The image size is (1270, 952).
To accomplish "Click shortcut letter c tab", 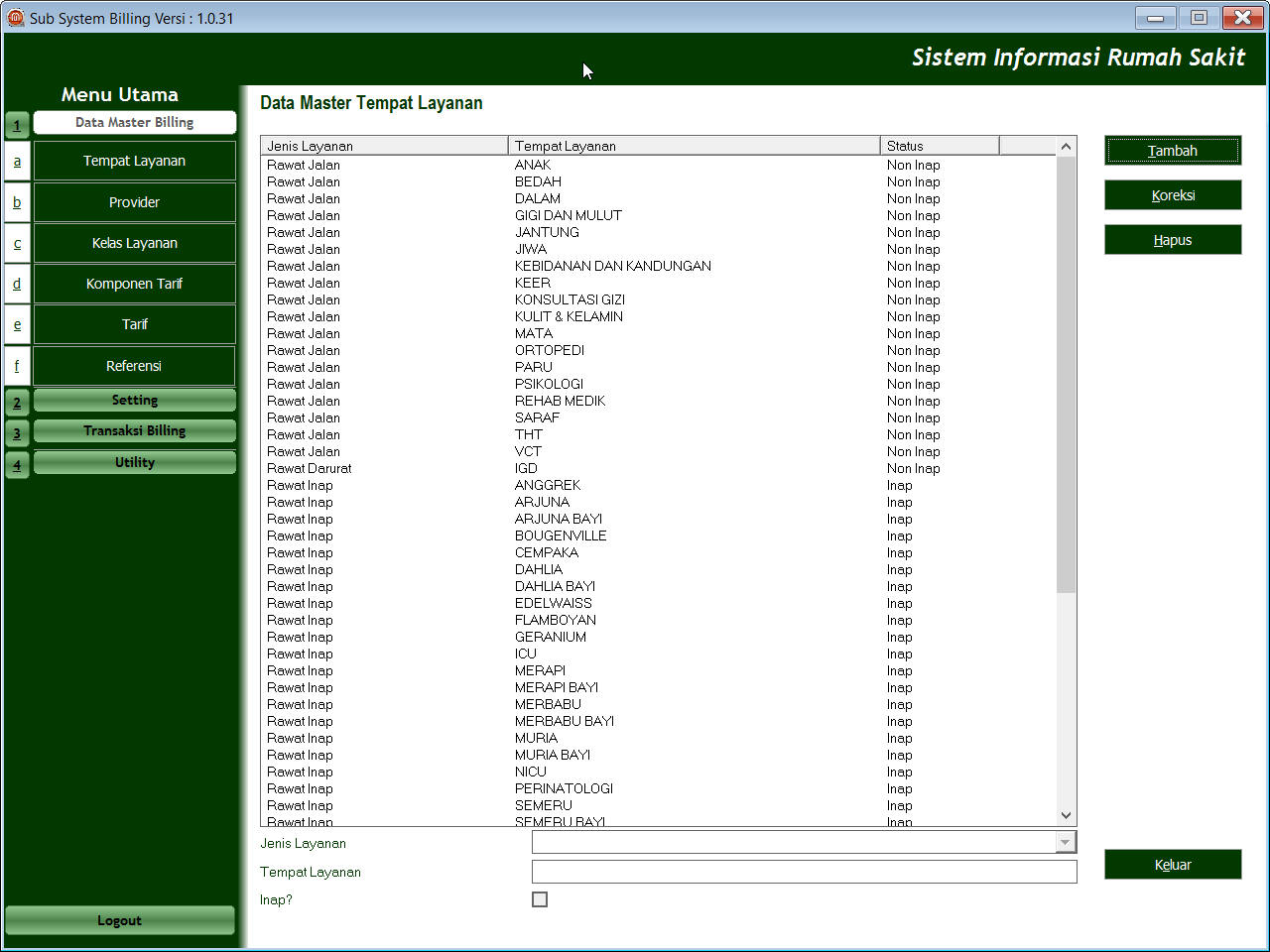I will [17, 243].
